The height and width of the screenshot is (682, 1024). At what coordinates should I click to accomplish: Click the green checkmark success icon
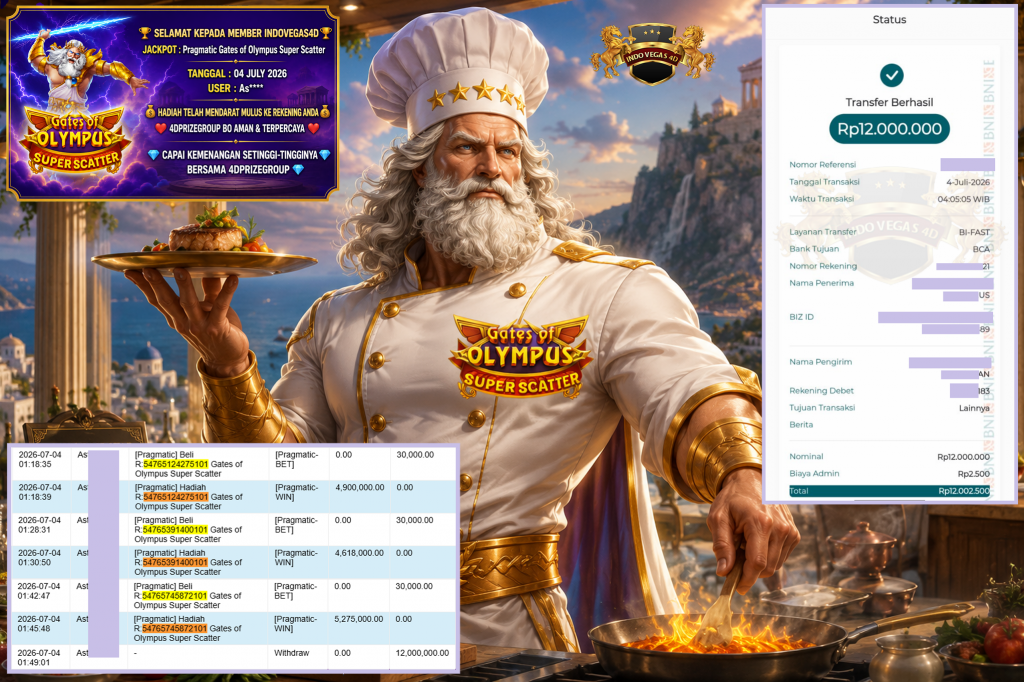[x=891, y=75]
